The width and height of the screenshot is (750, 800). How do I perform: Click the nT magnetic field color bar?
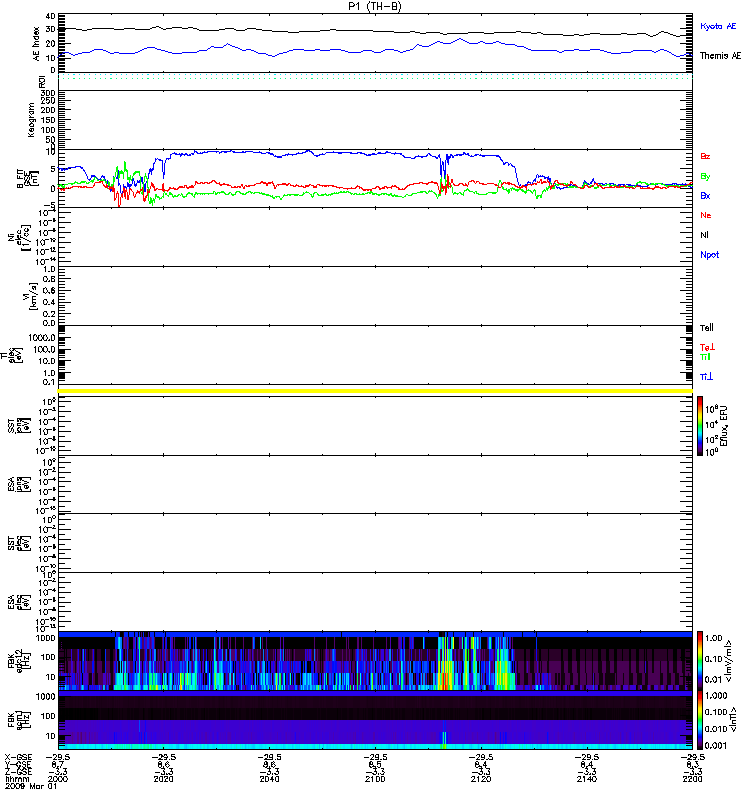click(701, 720)
